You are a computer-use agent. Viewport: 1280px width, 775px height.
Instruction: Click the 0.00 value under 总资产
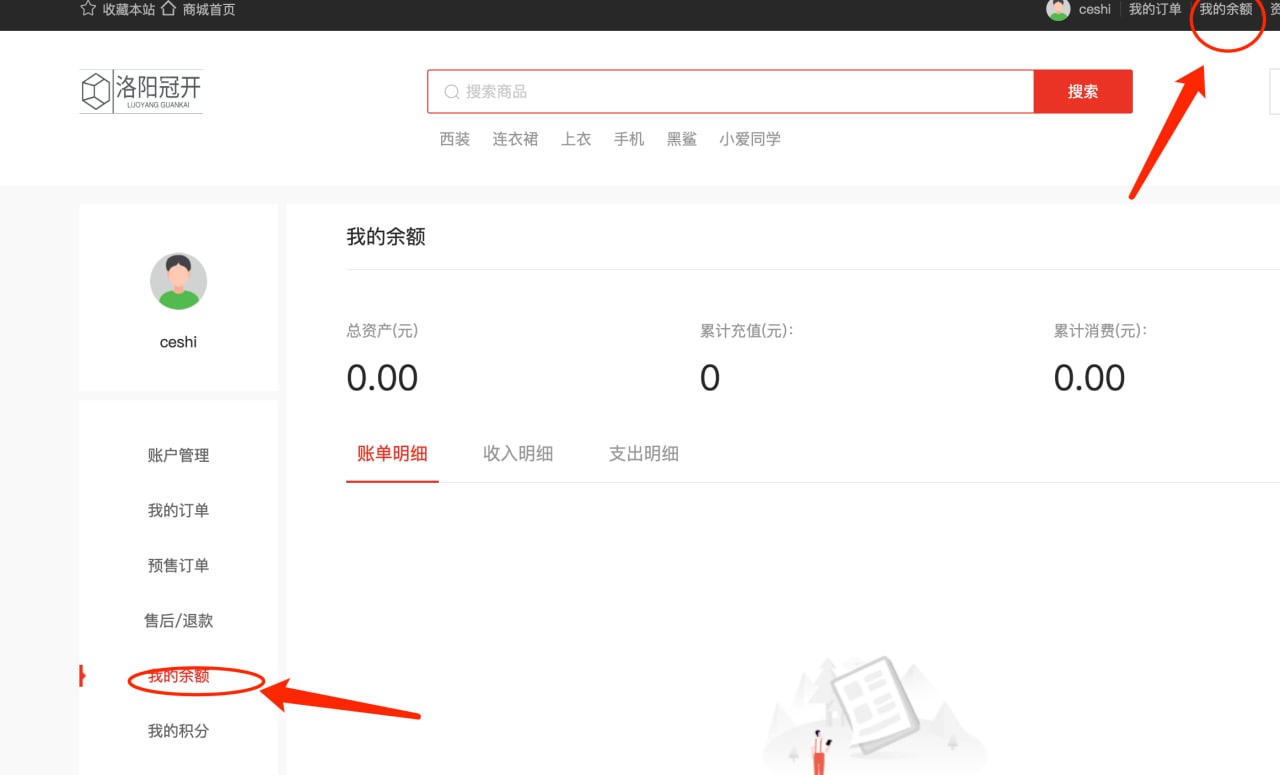click(x=382, y=378)
